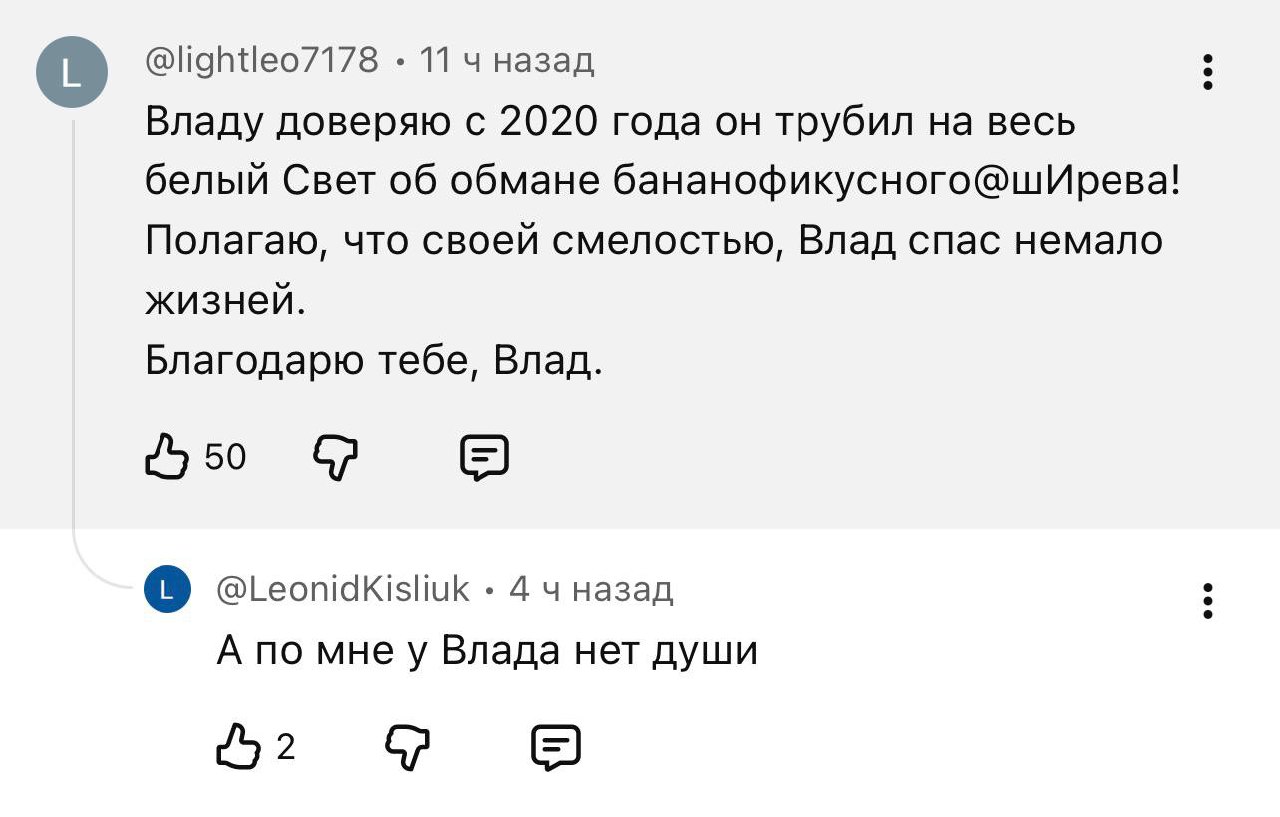Image resolution: width=1280 pixels, height=817 pixels.
Task: Open LeonidKisliuk's blue avatar
Action: point(165,588)
